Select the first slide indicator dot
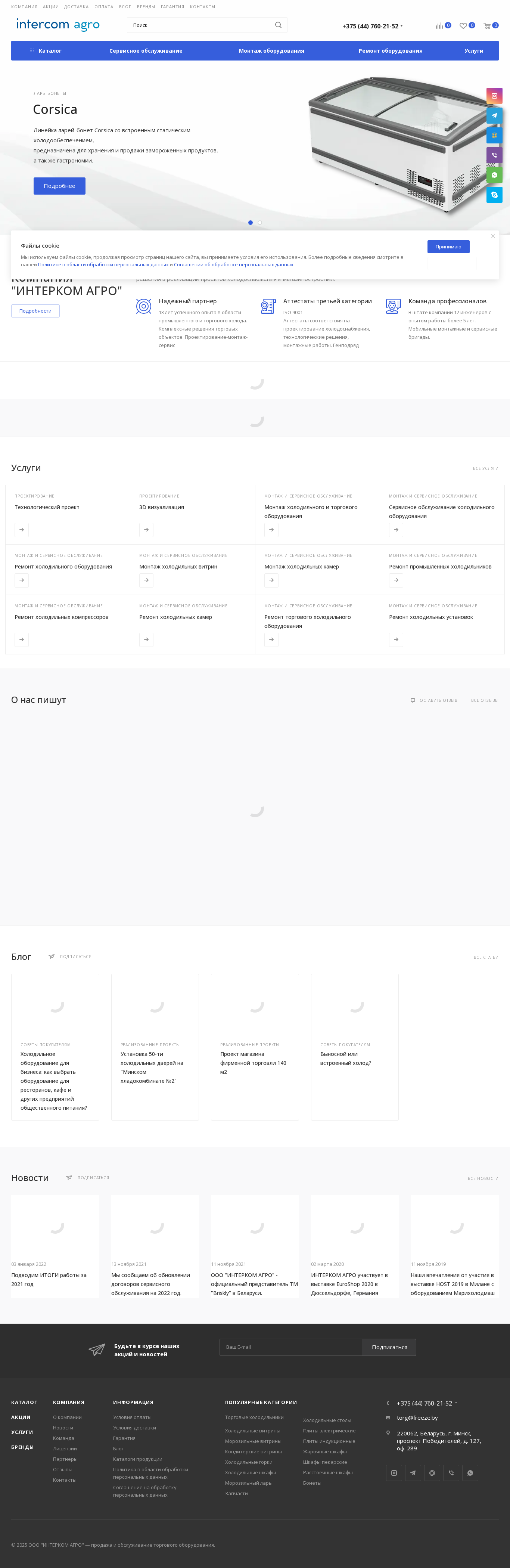Screen dimensions: 510x1568 [250, 223]
